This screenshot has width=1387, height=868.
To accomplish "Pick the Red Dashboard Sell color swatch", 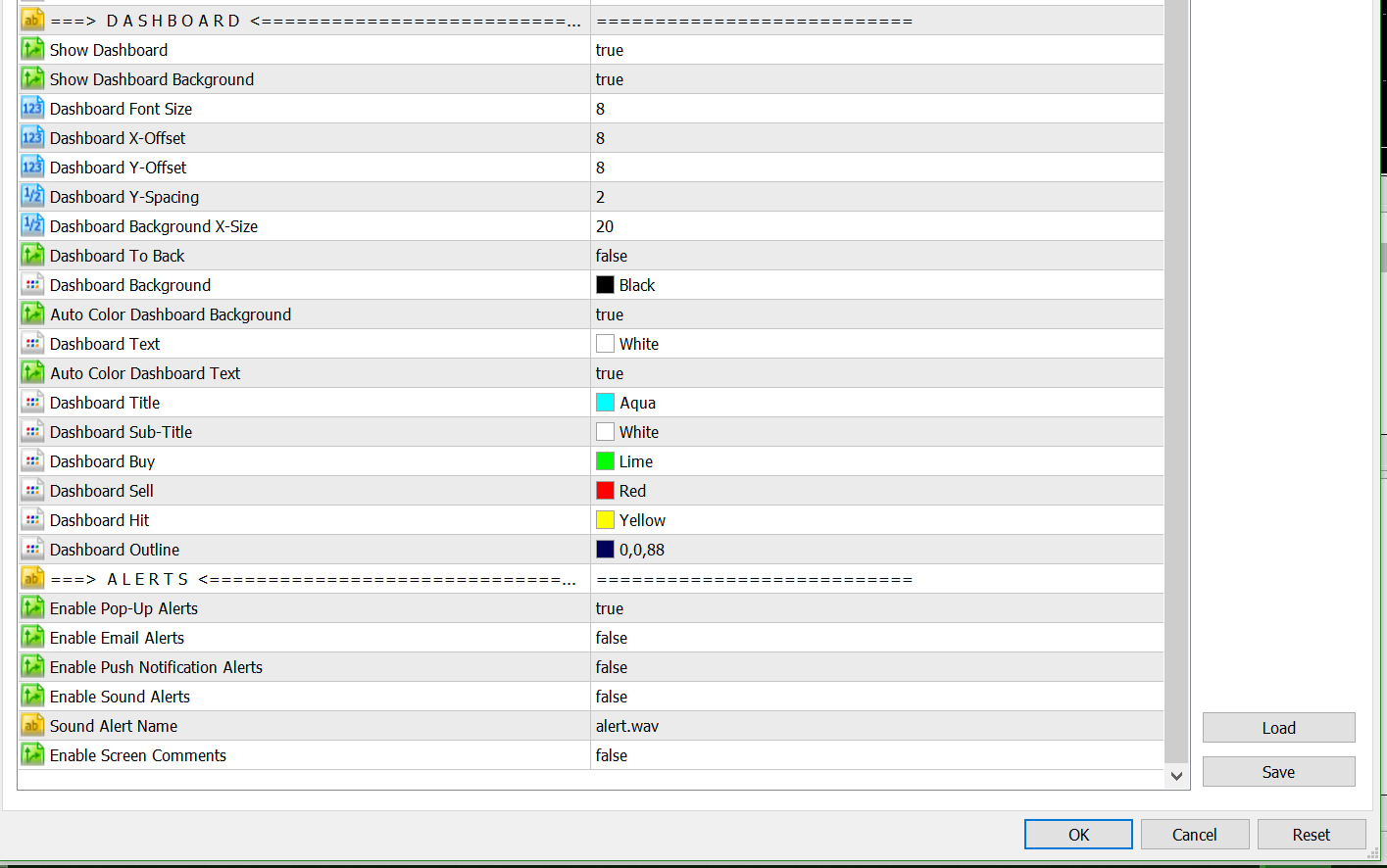I will tap(606, 491).
